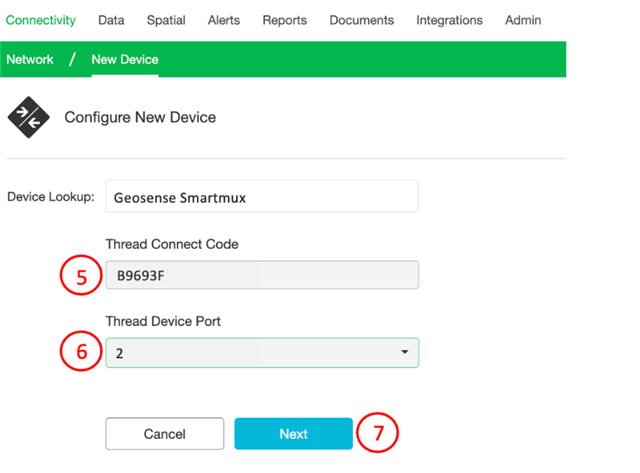Click the Next button
Screen dimensions: 640x473
coord(293,433)
